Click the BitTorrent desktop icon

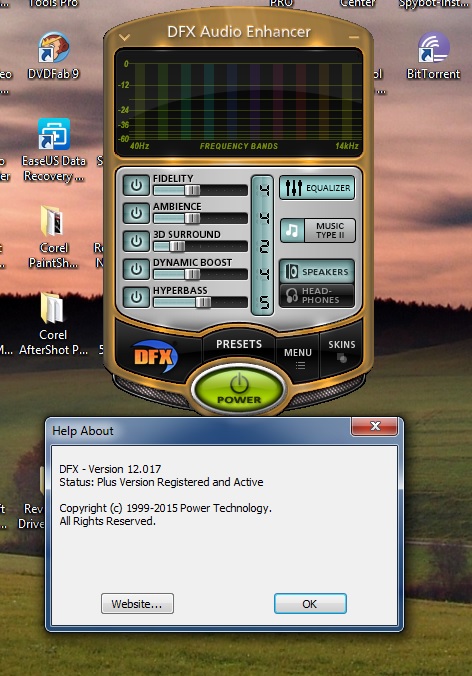point(433,56)
